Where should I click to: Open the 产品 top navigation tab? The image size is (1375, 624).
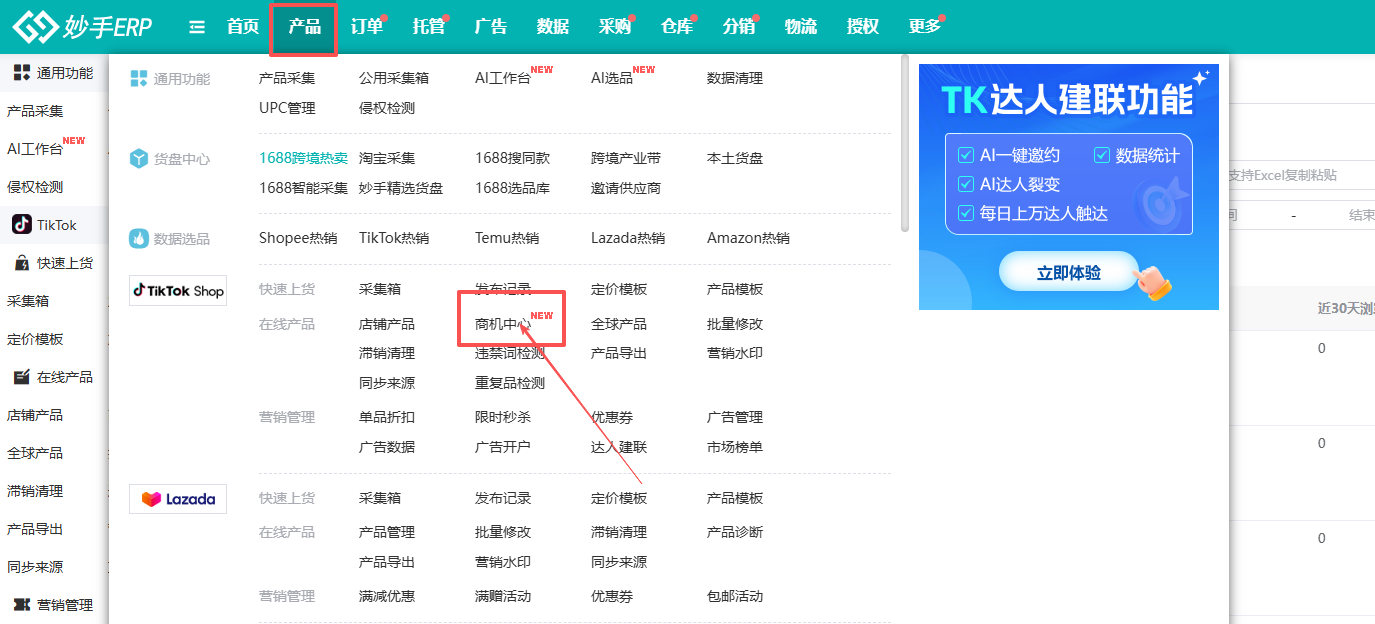tap(304, 27)
